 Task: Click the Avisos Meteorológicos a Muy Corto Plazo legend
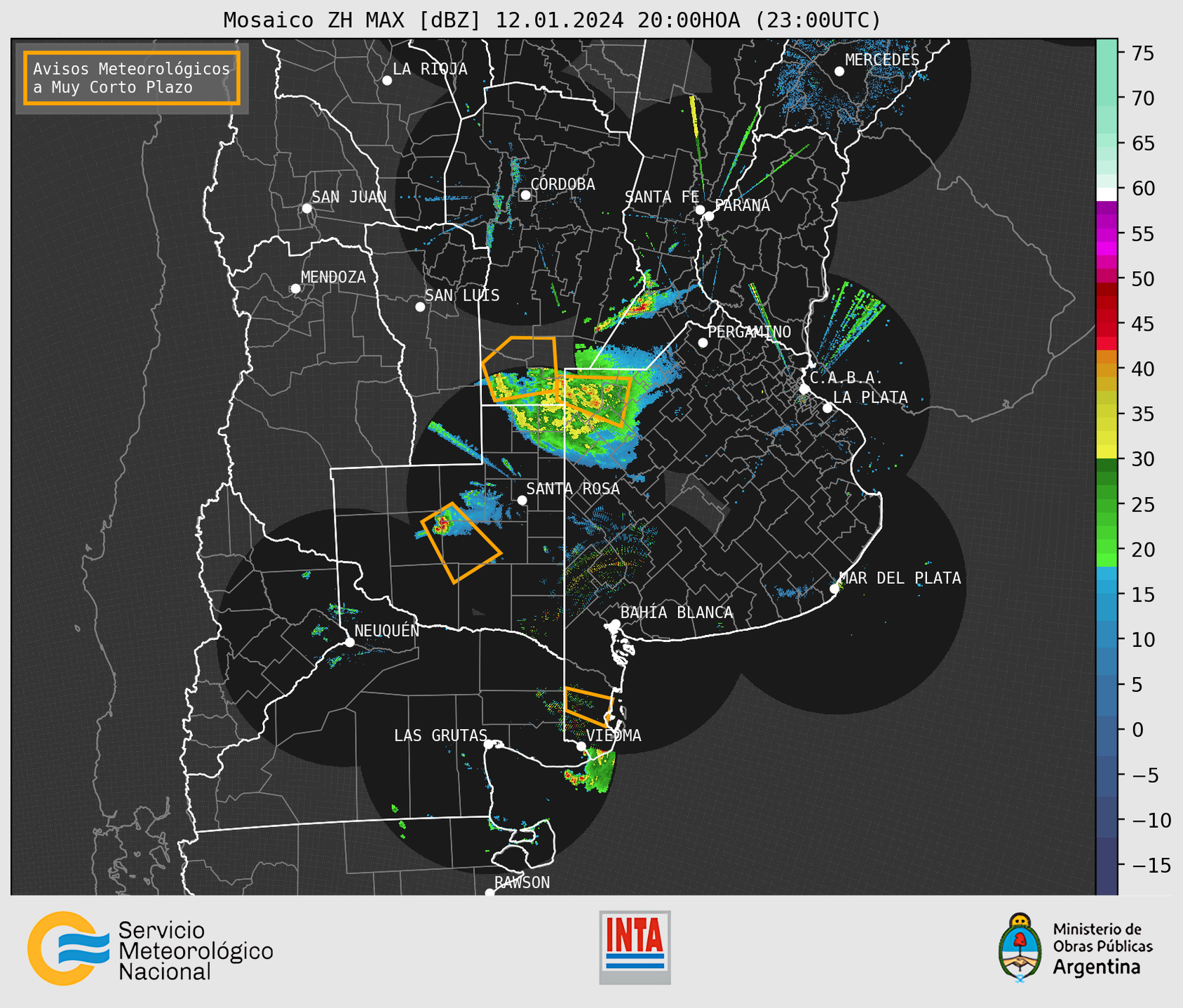click(x=132, y=78)
